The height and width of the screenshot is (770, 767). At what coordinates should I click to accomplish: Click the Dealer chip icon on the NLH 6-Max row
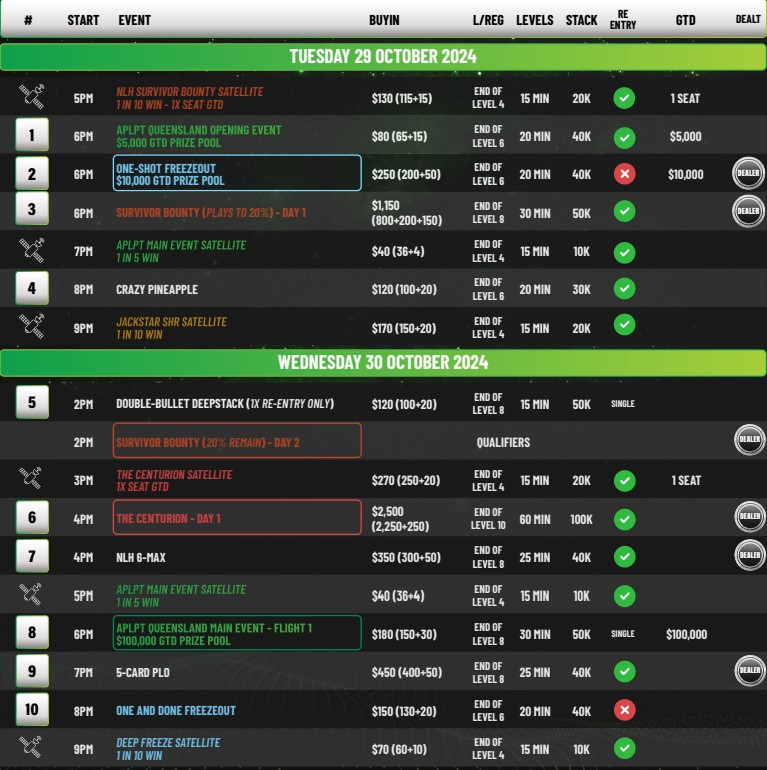coord(749,555)
